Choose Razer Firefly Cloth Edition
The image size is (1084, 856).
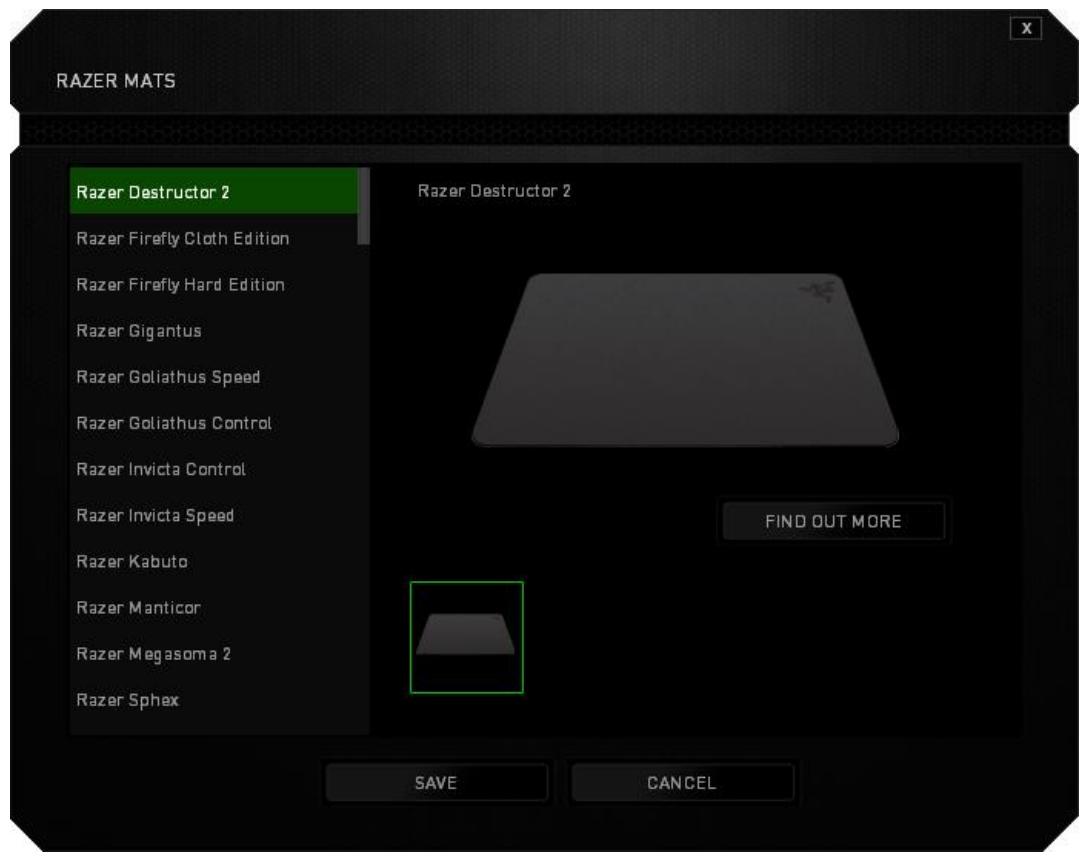(x=214, y=239)
